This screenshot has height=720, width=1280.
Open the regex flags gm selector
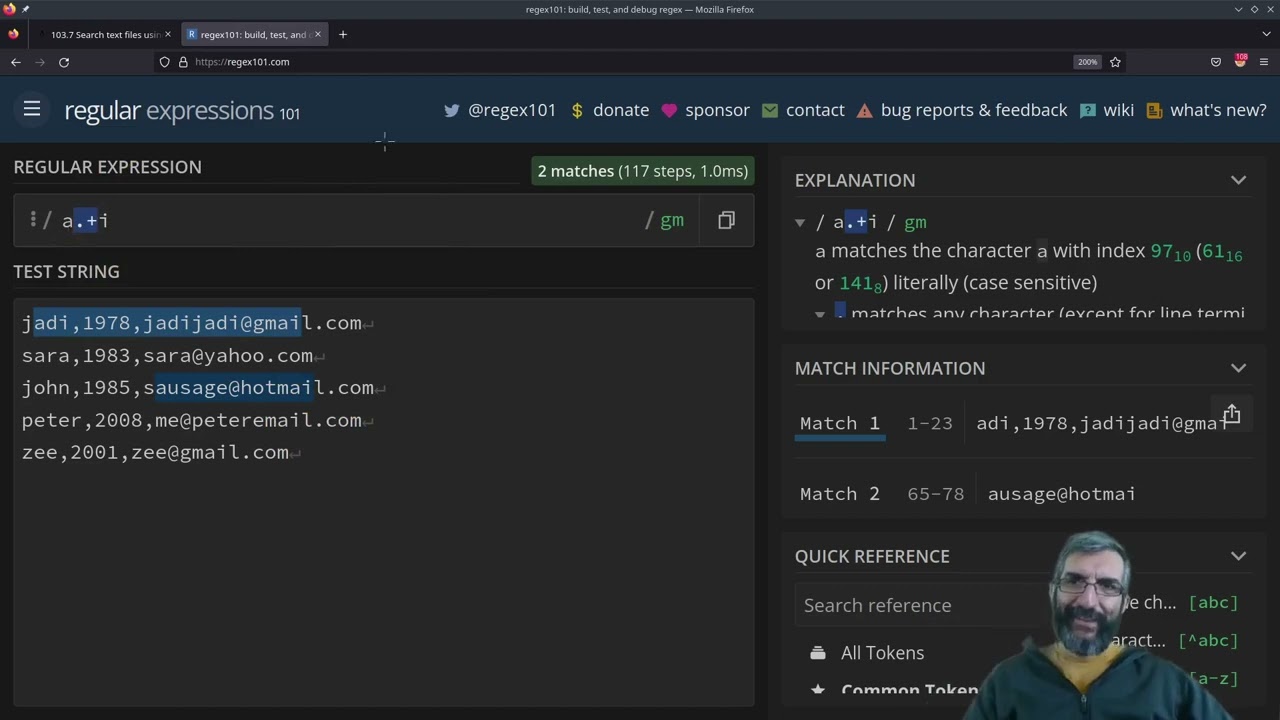click(x=672, y=220)
